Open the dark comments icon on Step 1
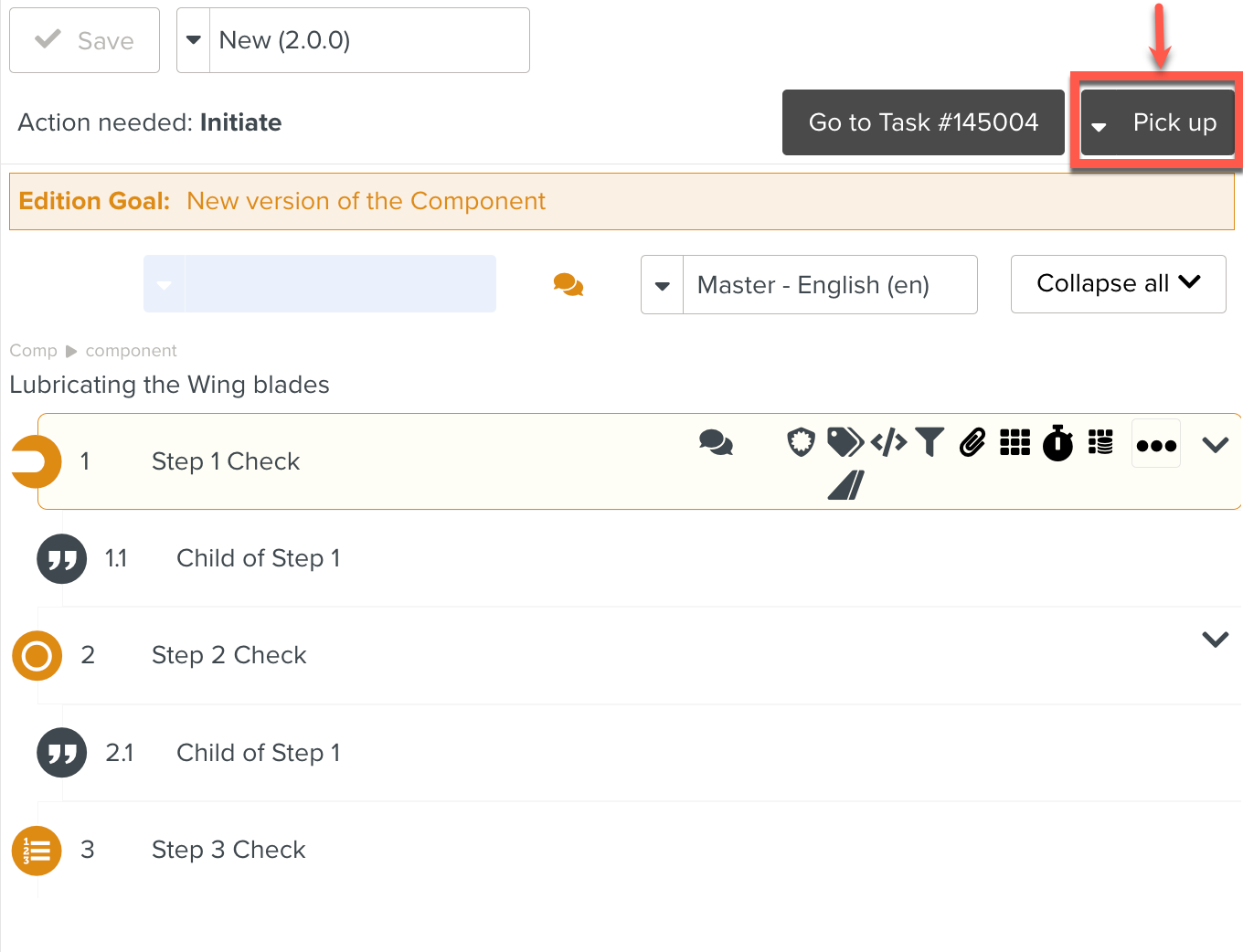1243x952 pixels. (x=716, y=443)
